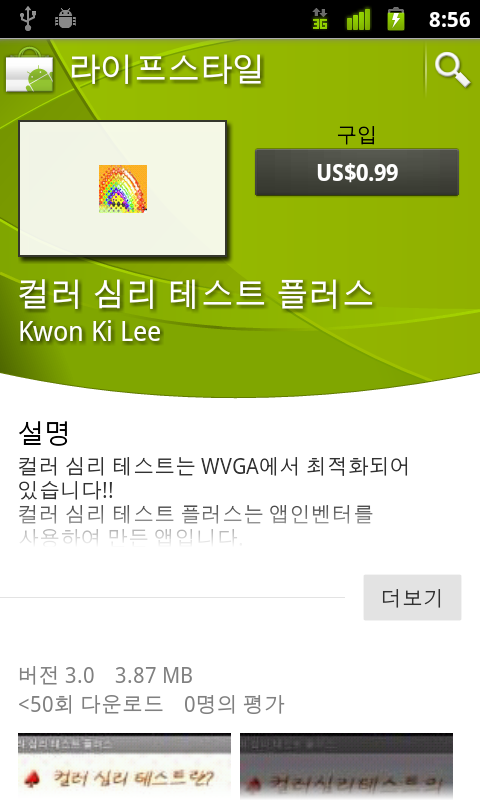
Task: Tap the 설명 description heading
Action: pos(44,433)
